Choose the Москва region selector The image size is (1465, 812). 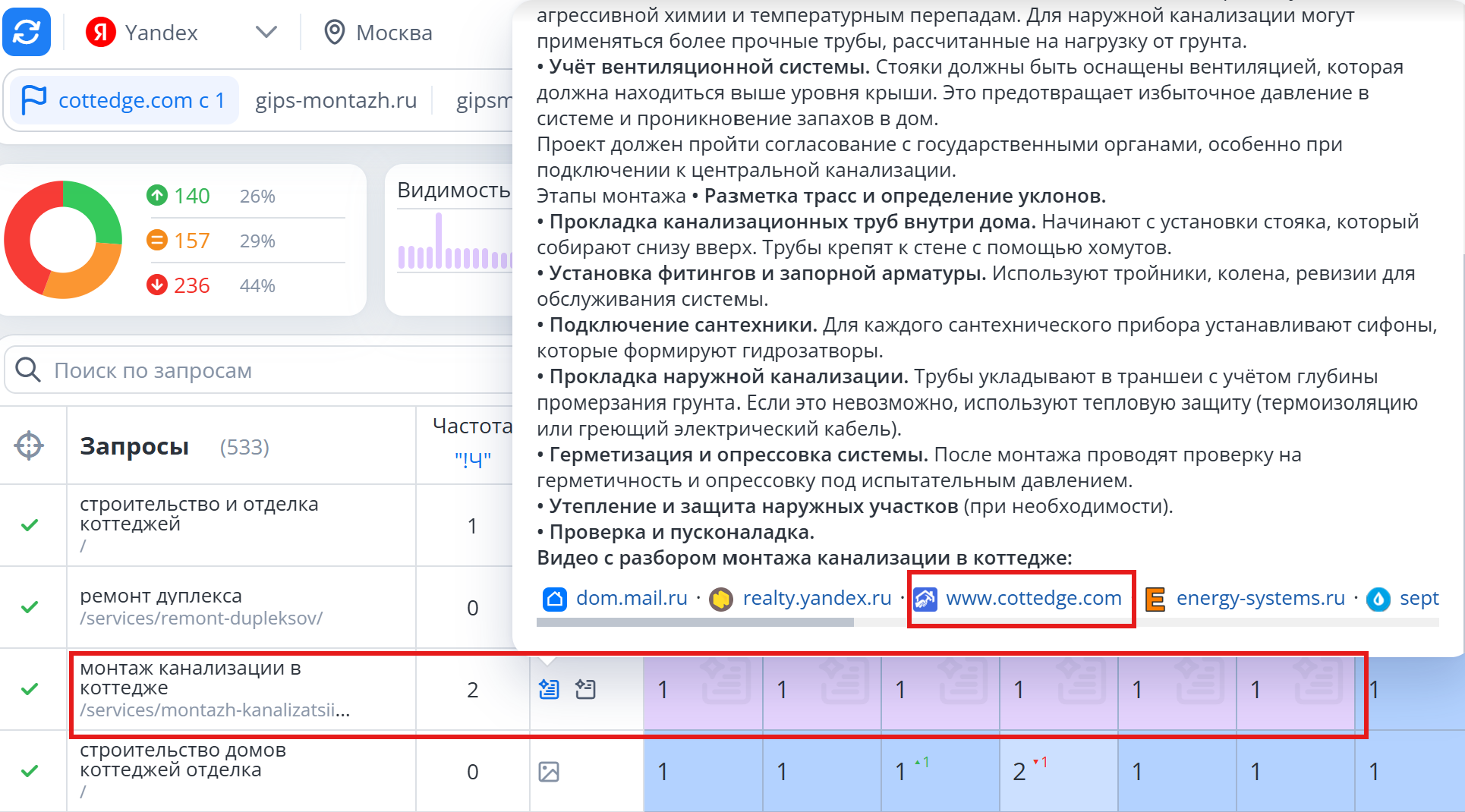(x=378, y=32)
